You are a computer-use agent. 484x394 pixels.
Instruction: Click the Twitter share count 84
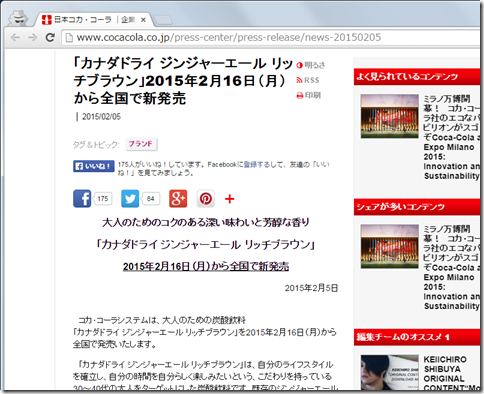[x=150, y=199]
